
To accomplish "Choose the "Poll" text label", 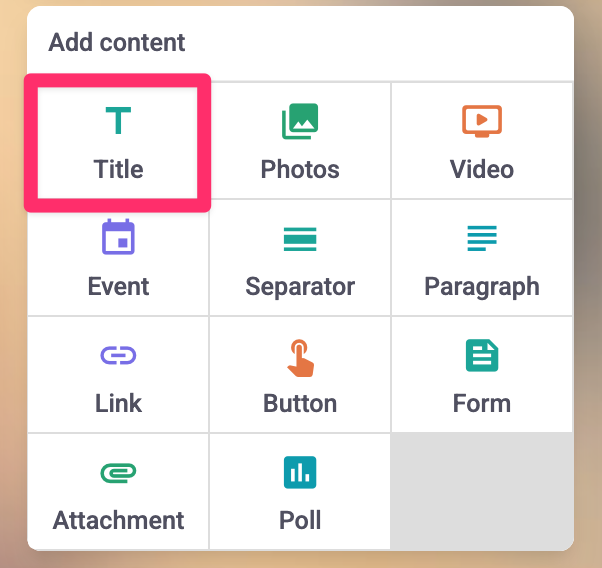I will (x=300, y=520).
